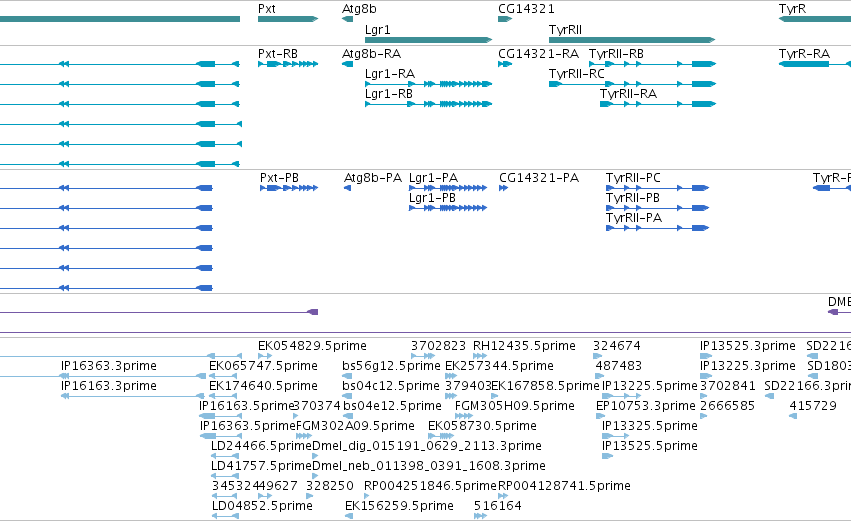This screenshot has height=521, width=851.
Task: Click the CG14321-PA protein label
Action: coord(539,178)
